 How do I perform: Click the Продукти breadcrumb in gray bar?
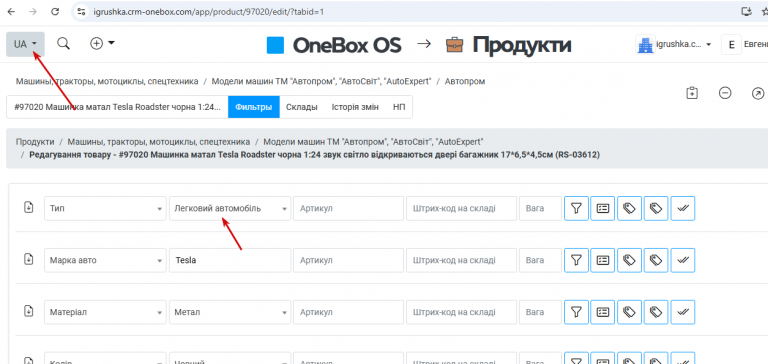pyautogui.click(x=35, y=142)
